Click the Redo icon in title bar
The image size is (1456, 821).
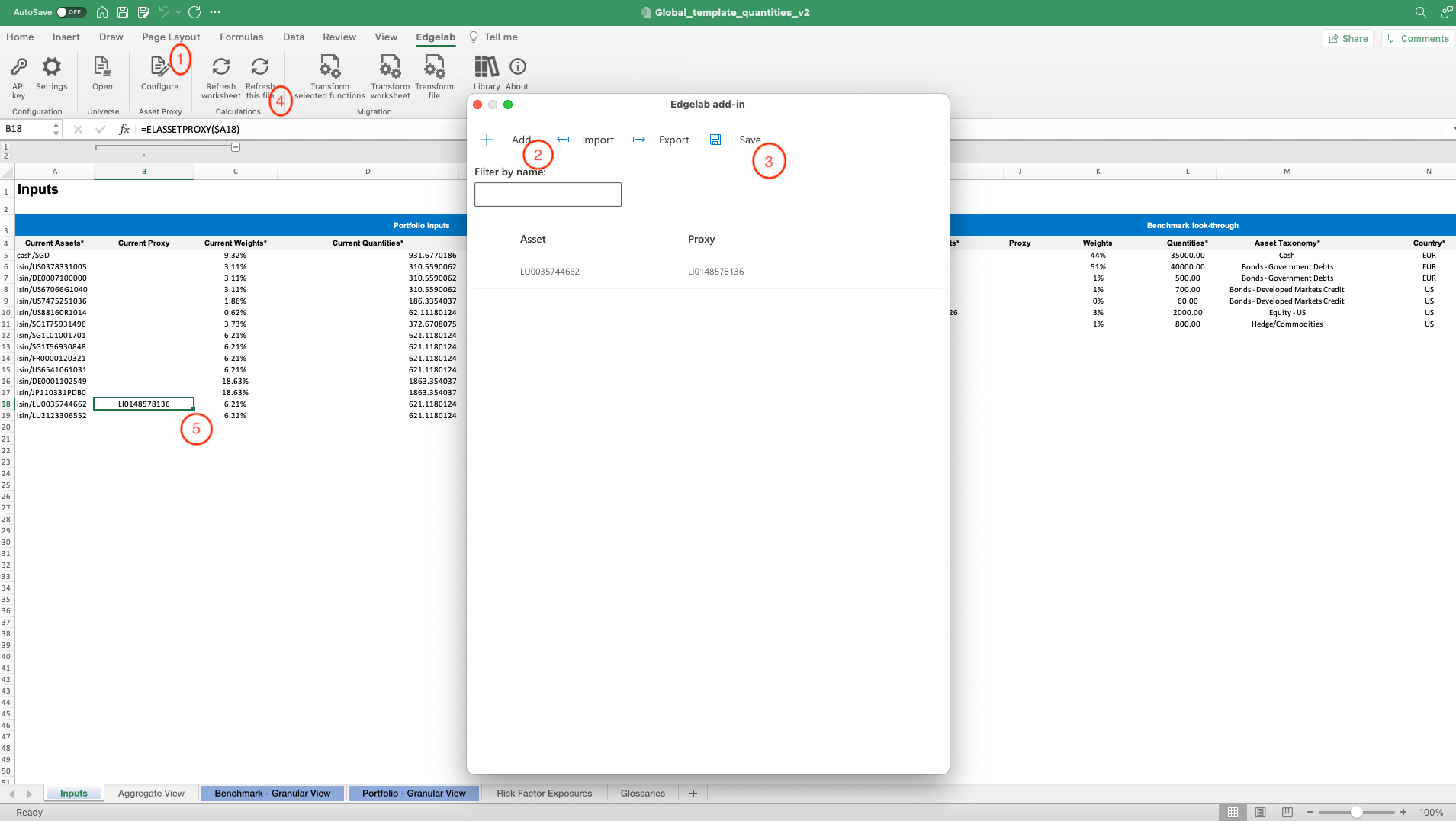[194, 12]
